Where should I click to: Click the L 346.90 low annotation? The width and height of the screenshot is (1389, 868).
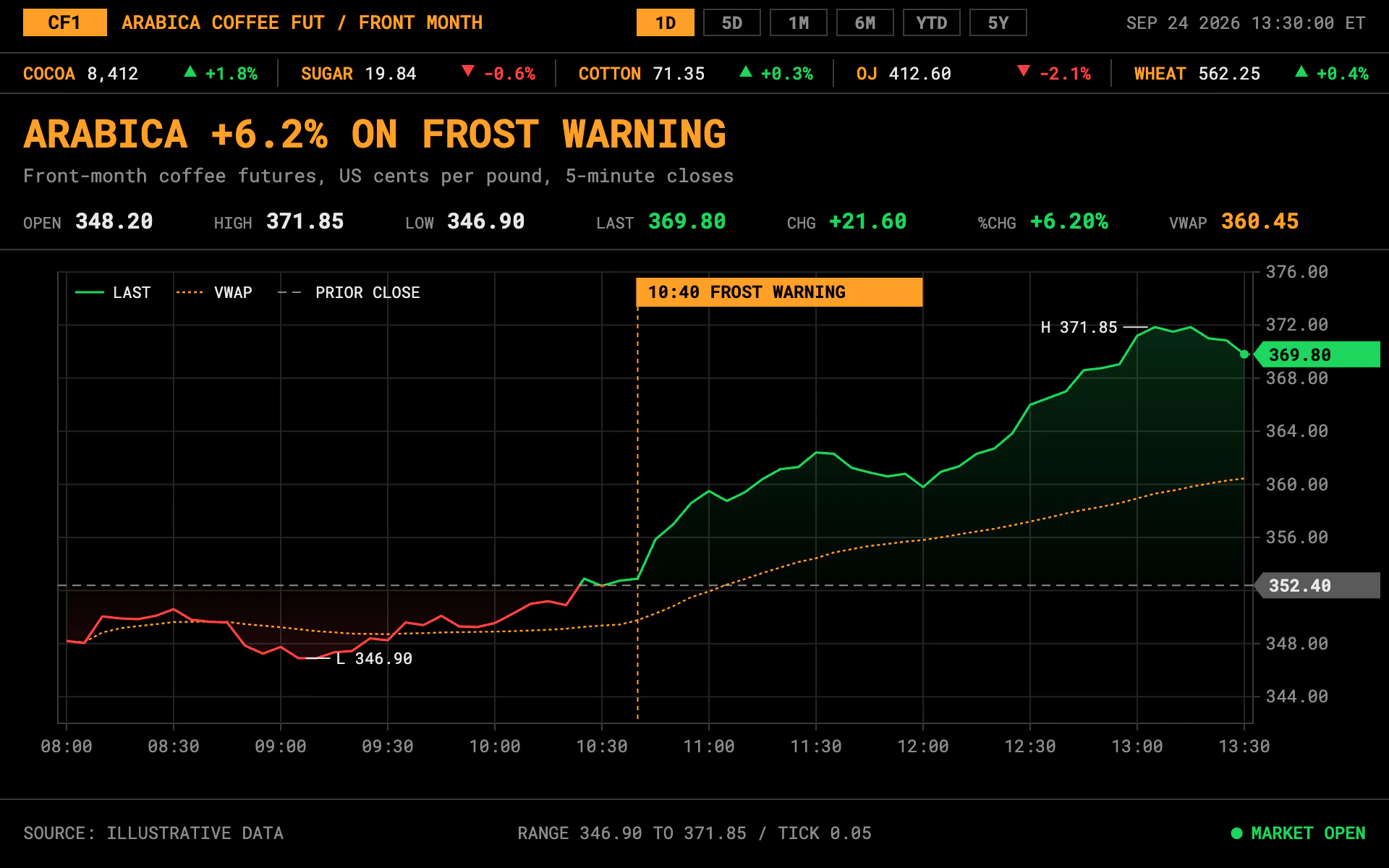[374, 658]
